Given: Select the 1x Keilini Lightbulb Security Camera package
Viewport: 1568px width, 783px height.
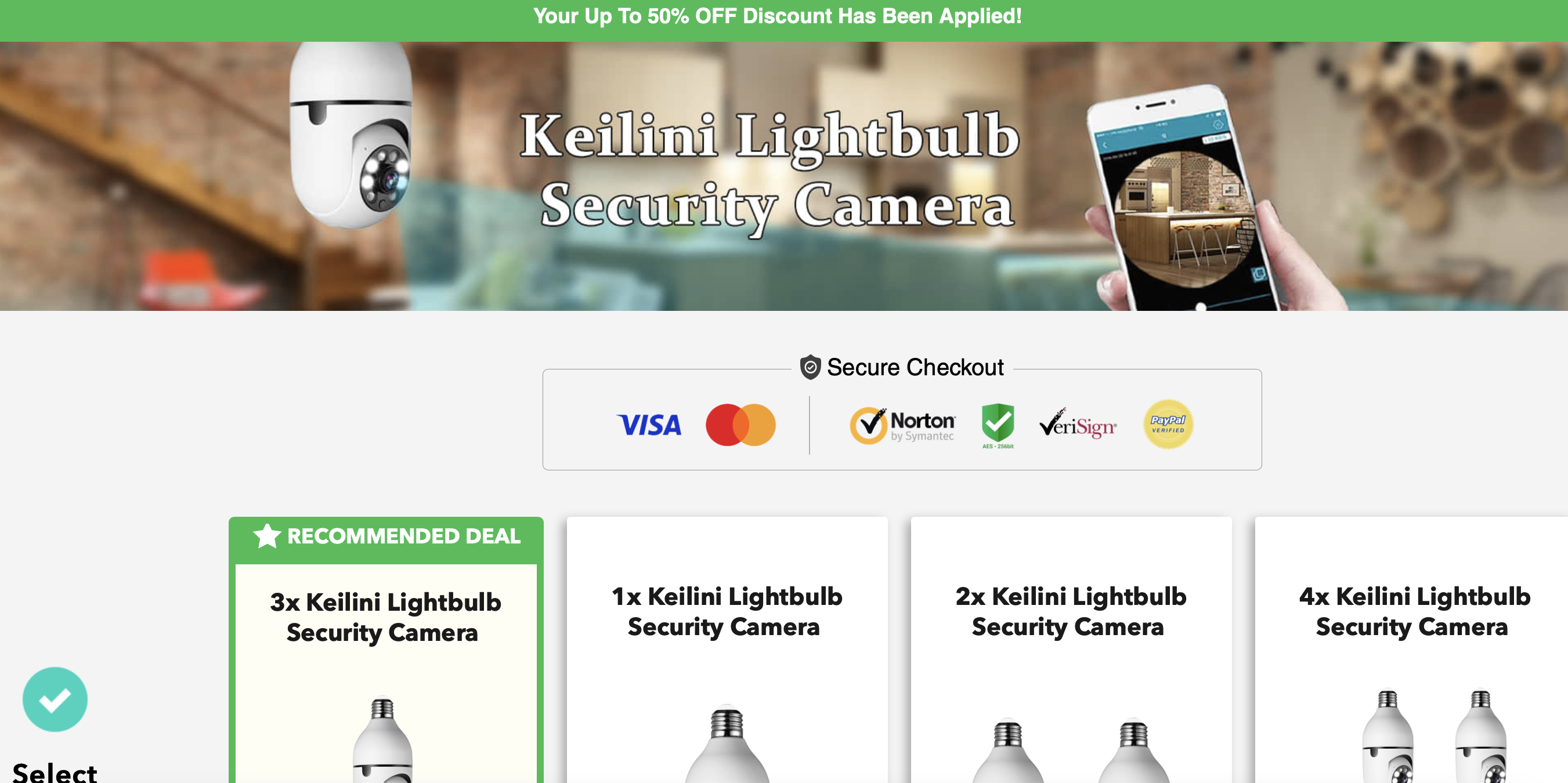Looking at the screenshot, I should pos(727,650).
